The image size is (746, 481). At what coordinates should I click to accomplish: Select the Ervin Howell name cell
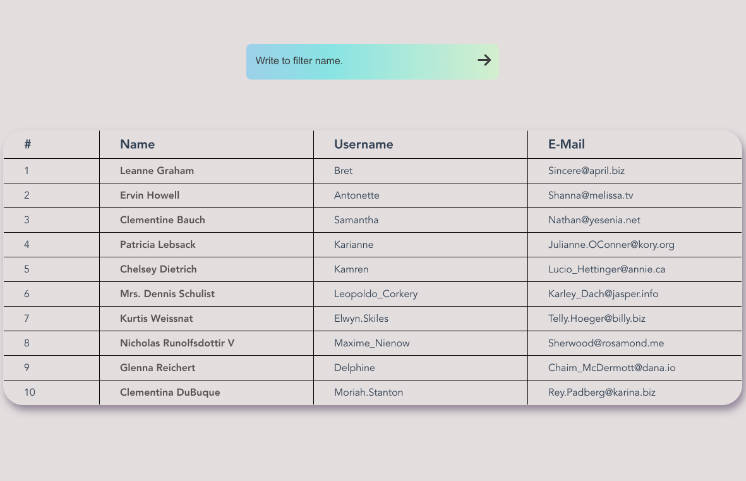tap(150, 196)
